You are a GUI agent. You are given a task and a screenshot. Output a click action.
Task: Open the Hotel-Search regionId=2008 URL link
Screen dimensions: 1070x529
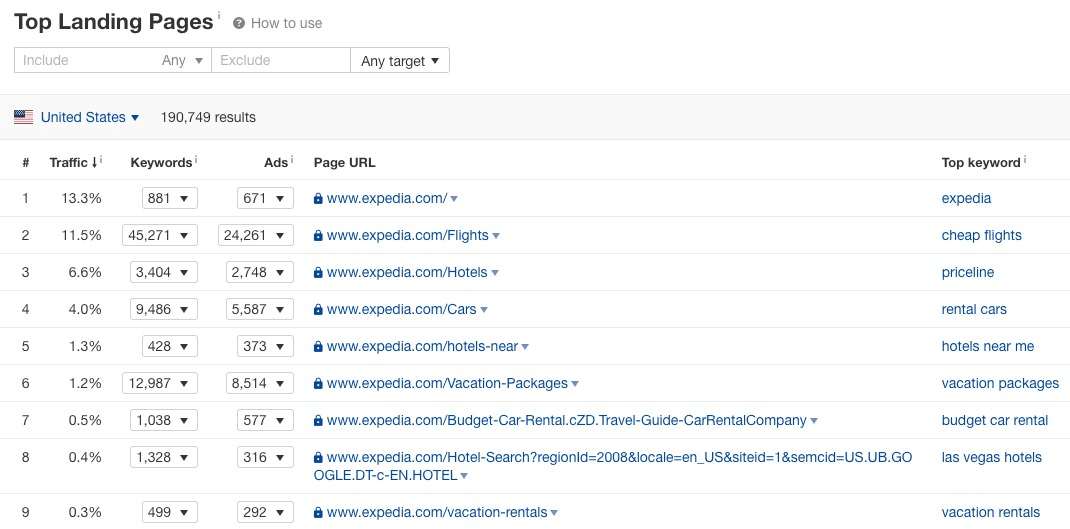(613, 466)
